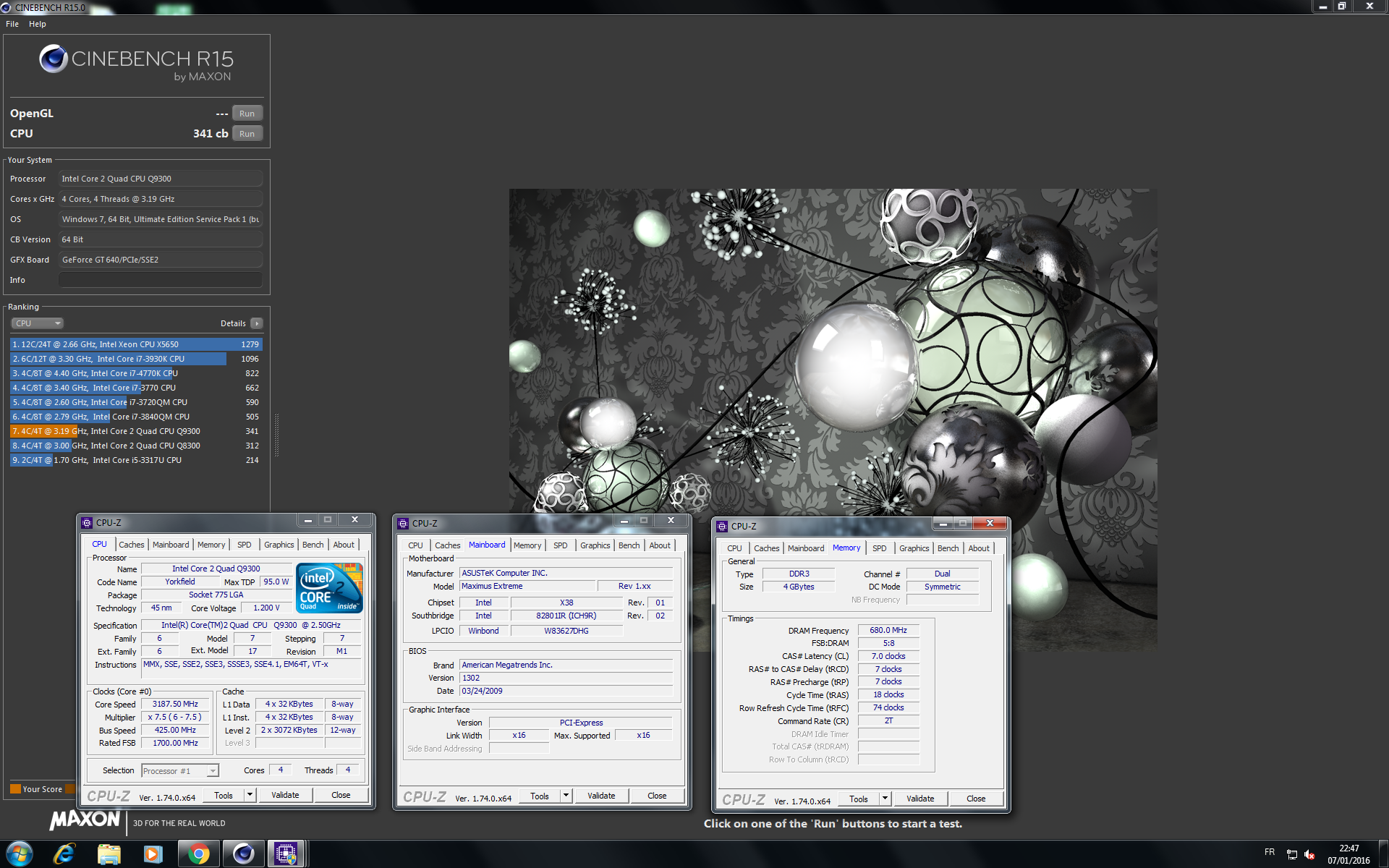Image resolution: width=1389 pixels, height=868 pixels.
Task: Expand Tools dropdown arrow in Mainboard window
Action: point(566,796)
